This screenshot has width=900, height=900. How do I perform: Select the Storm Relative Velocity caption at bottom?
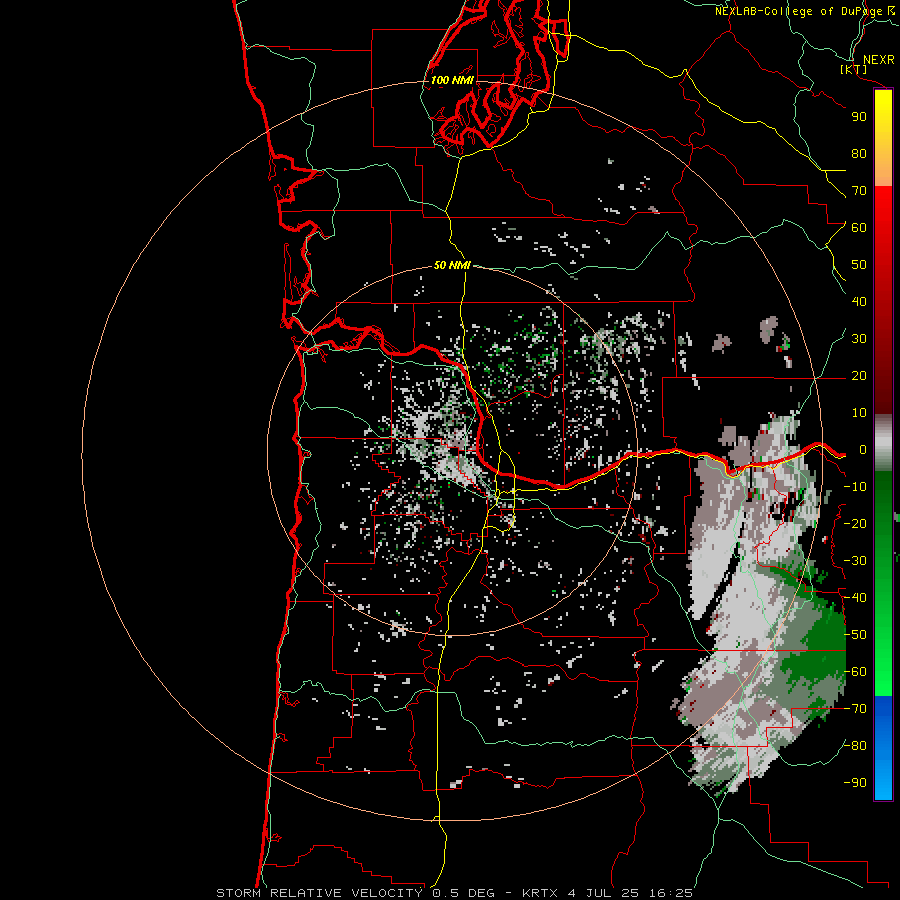point(454,893)
